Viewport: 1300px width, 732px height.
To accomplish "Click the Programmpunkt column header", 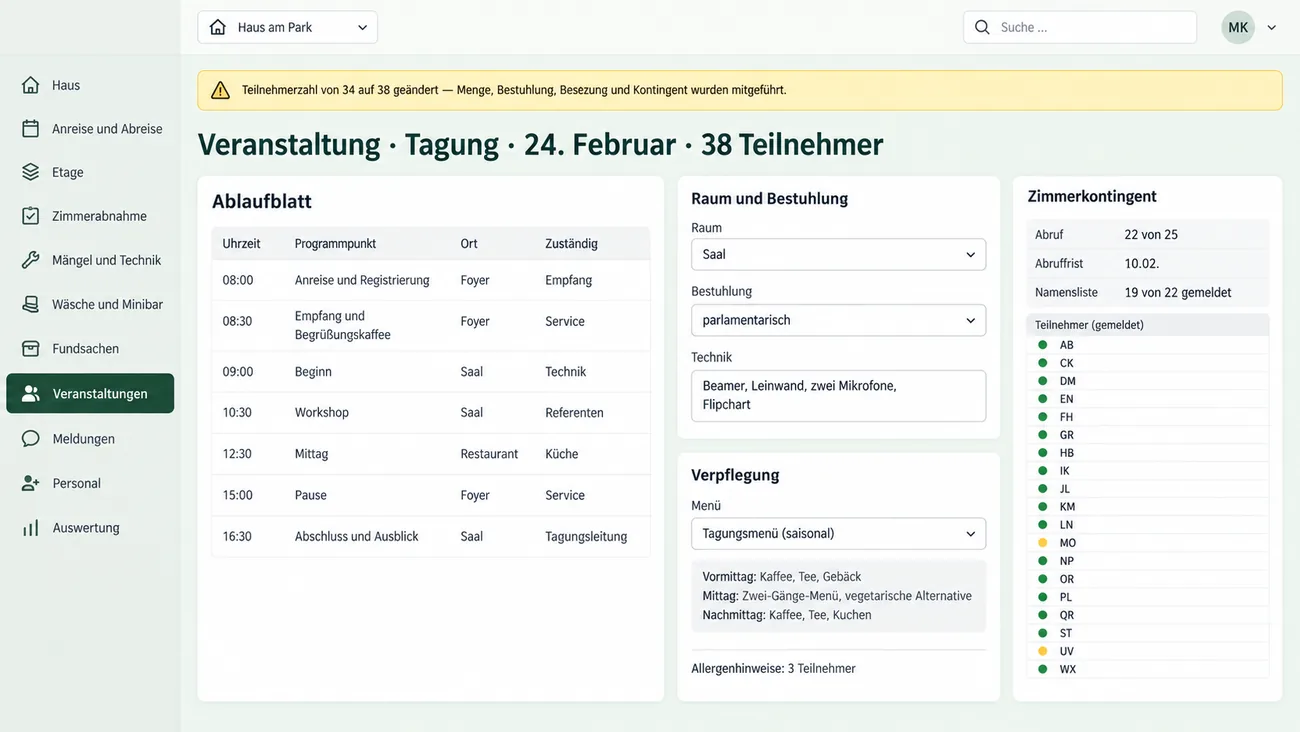I will tap(335, 243).
